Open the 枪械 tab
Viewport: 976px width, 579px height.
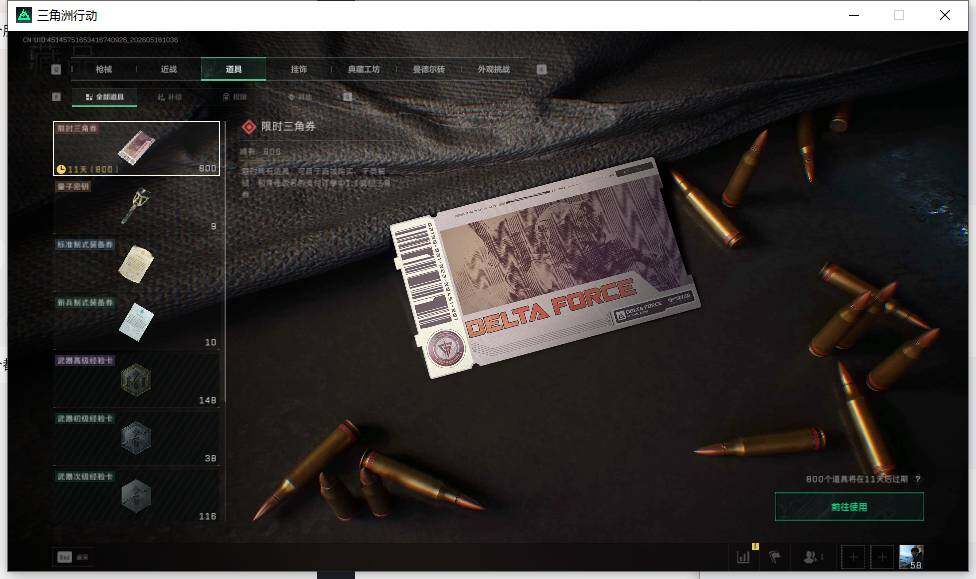click(104, 69)
